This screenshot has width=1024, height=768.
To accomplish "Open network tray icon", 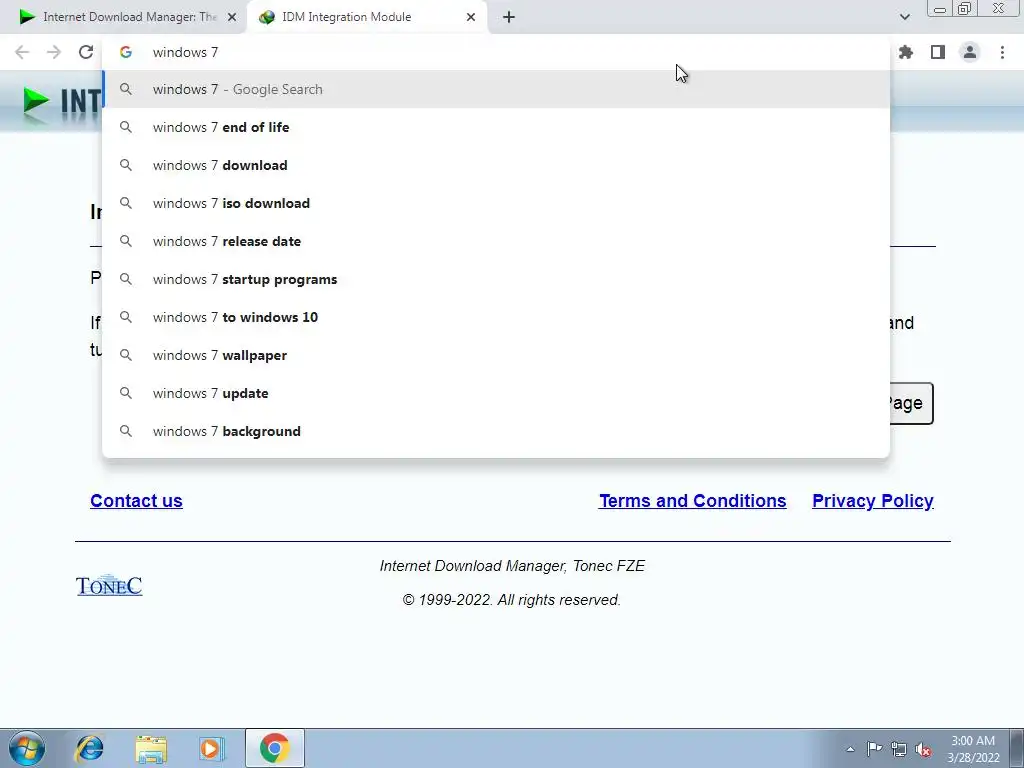I will 899,749.
